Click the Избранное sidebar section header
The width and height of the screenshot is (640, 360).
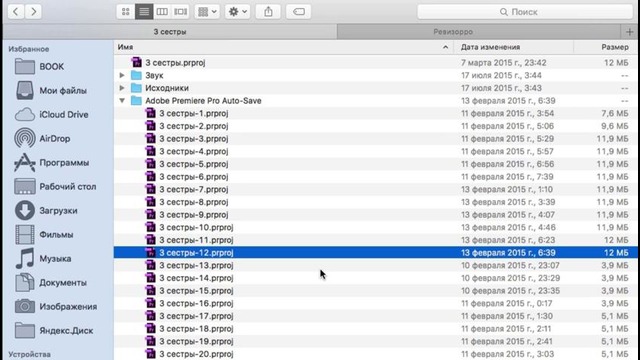click(x=29, y=49)
